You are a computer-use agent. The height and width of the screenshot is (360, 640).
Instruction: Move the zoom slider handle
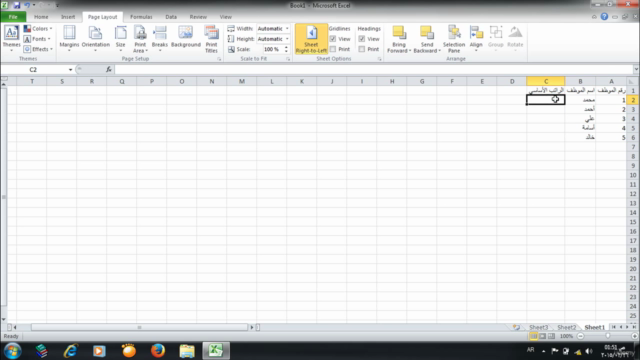point(608,336)
